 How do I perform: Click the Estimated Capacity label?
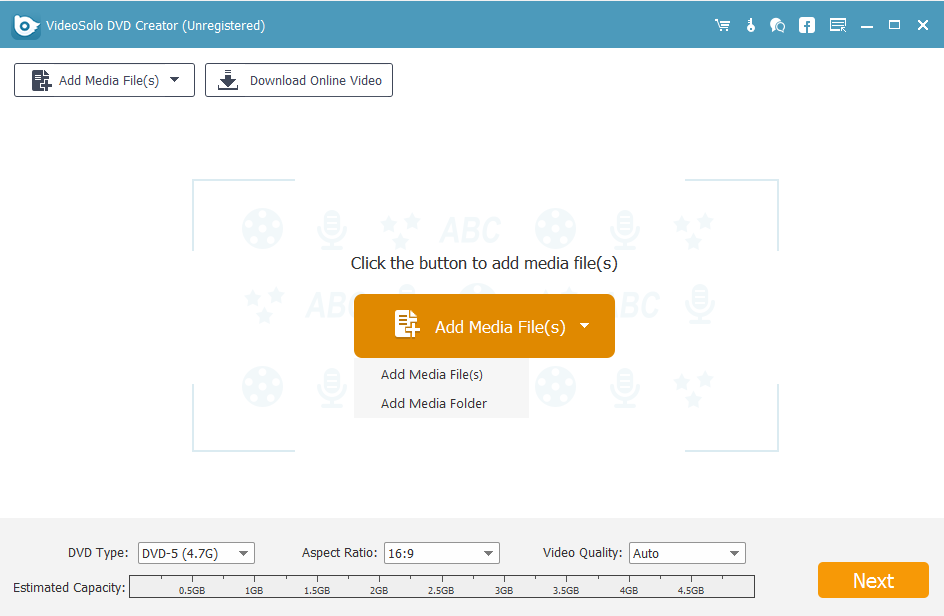pos(69,588)
